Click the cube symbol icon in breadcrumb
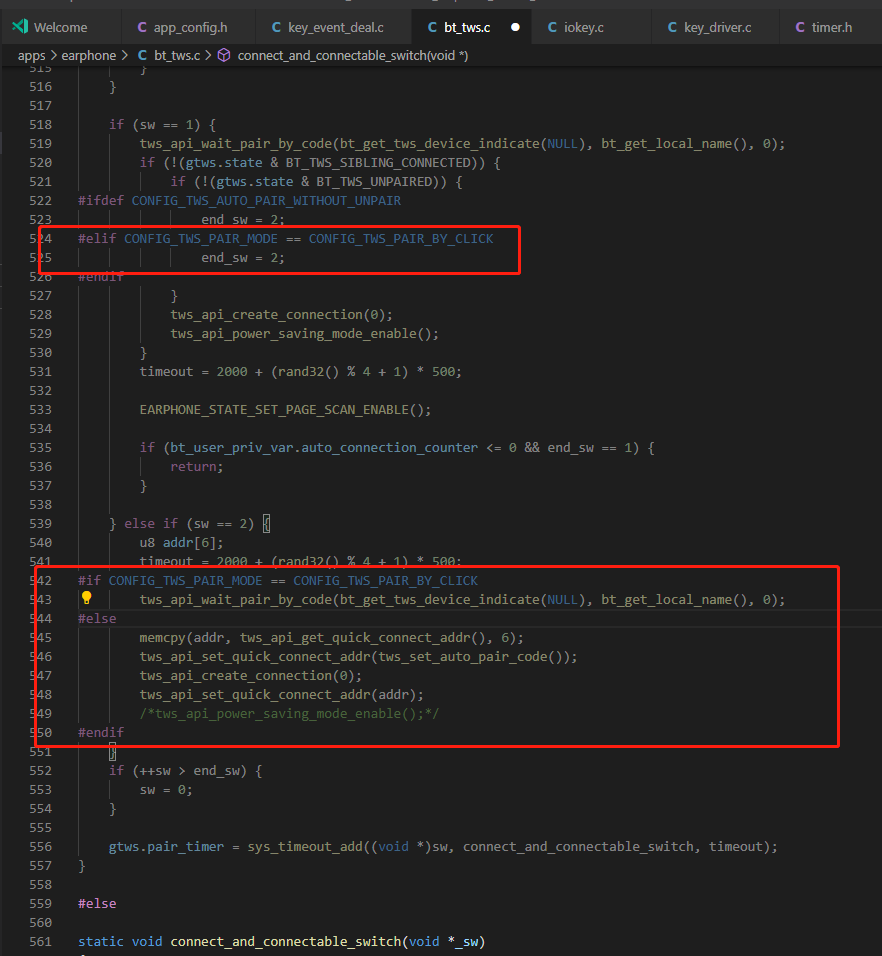The image size is (882, 956). [224, 55]
